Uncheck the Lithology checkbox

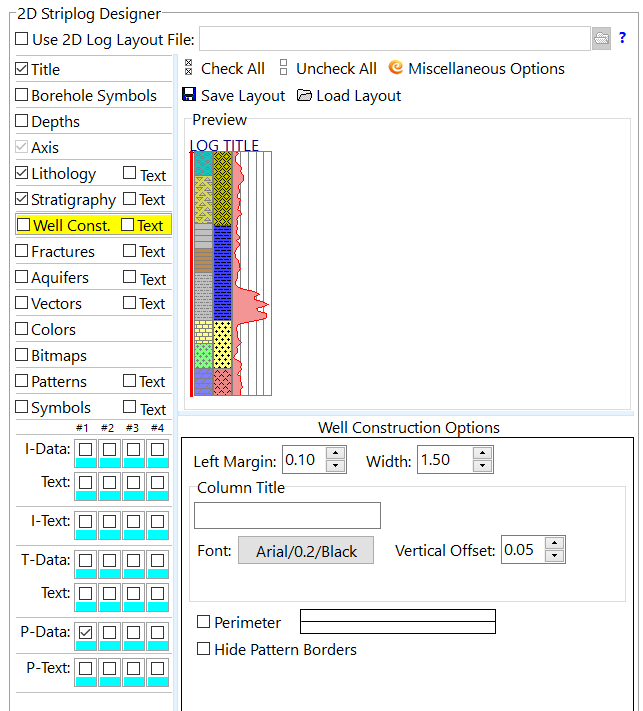[22, 174]
